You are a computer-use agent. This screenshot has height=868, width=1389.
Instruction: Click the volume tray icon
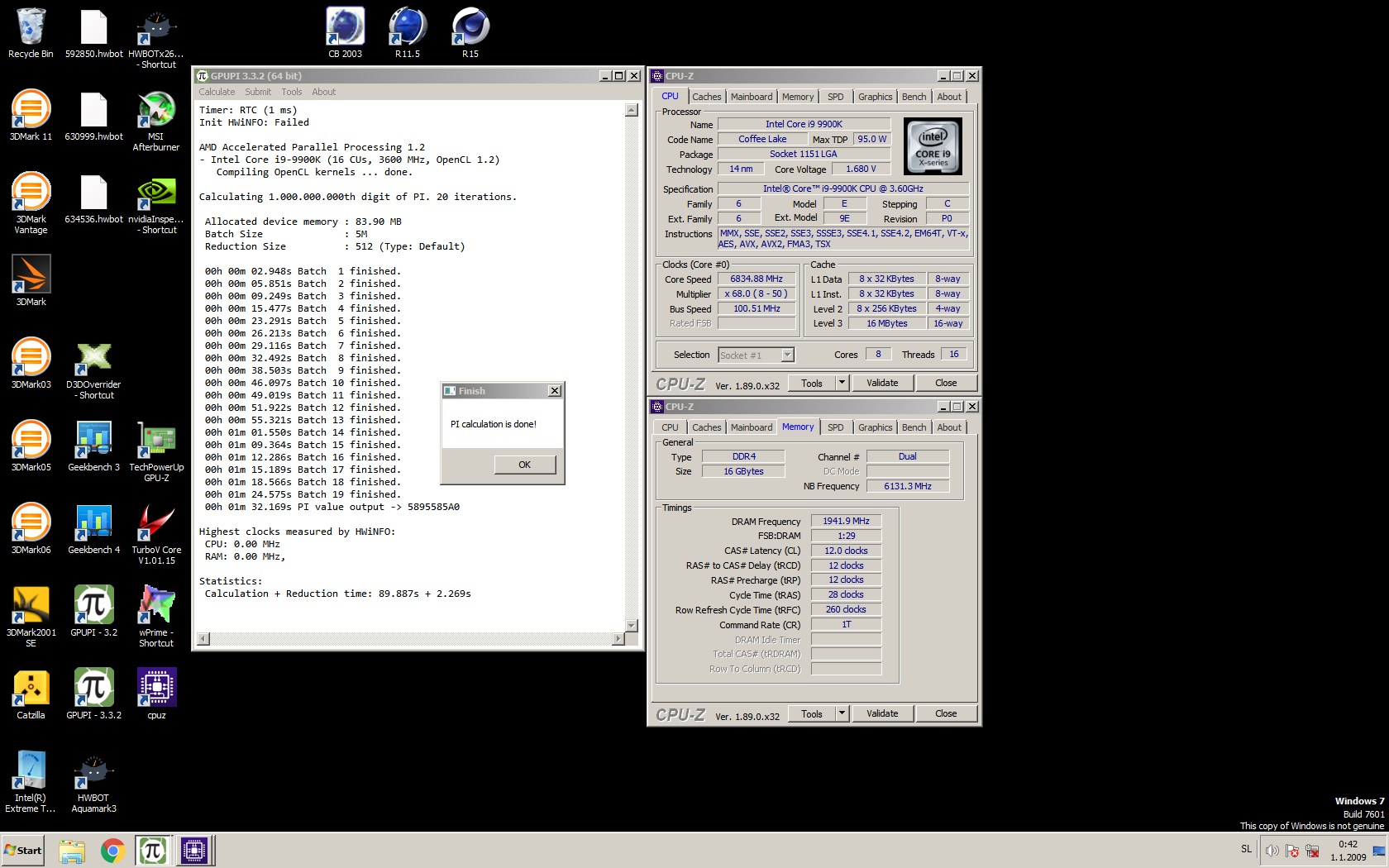coord(1272,851)
